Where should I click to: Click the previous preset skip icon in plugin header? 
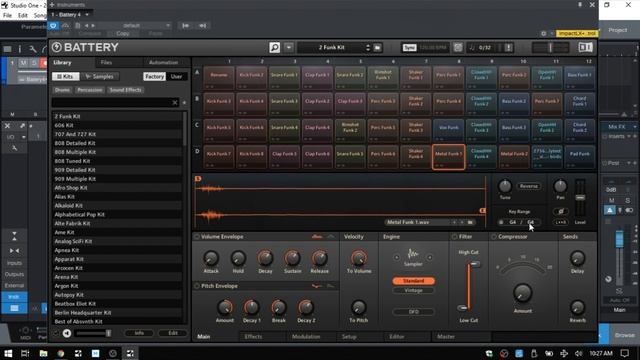[x=186, y=25]
